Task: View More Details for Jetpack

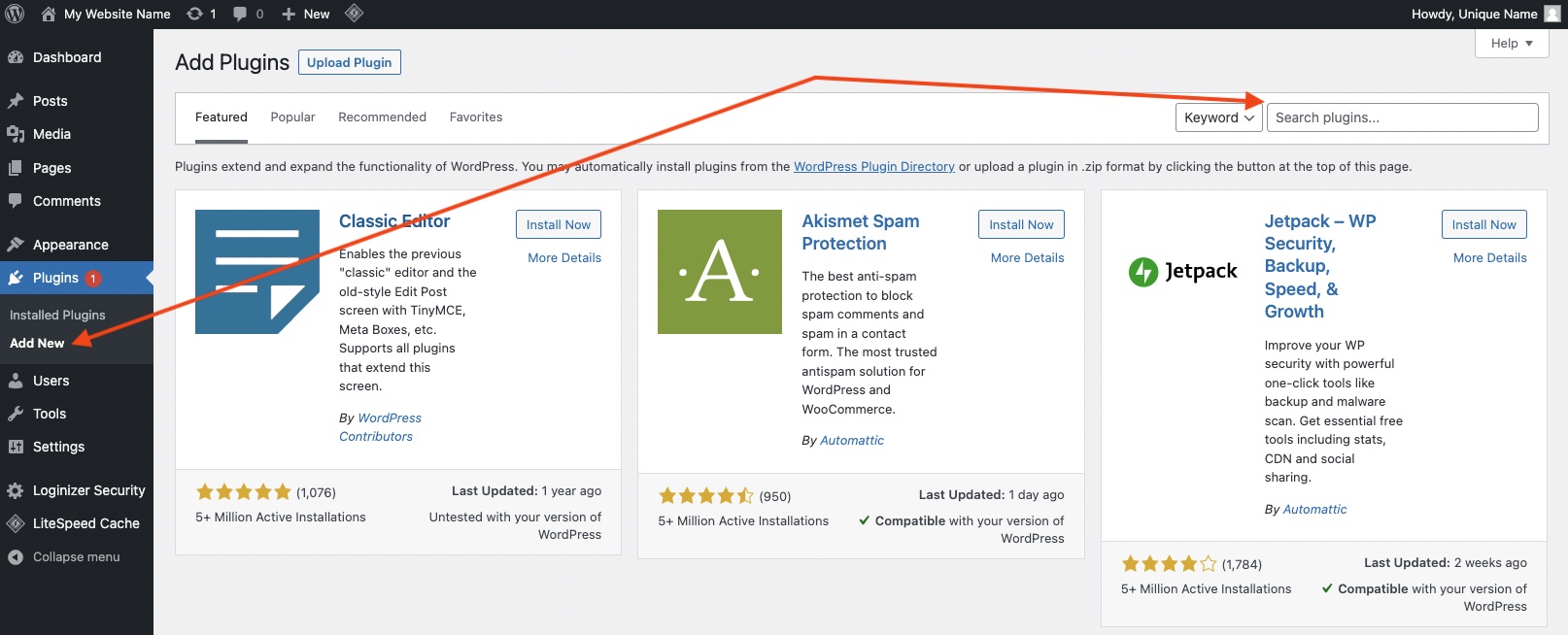Action: (x=1490, y=258)
